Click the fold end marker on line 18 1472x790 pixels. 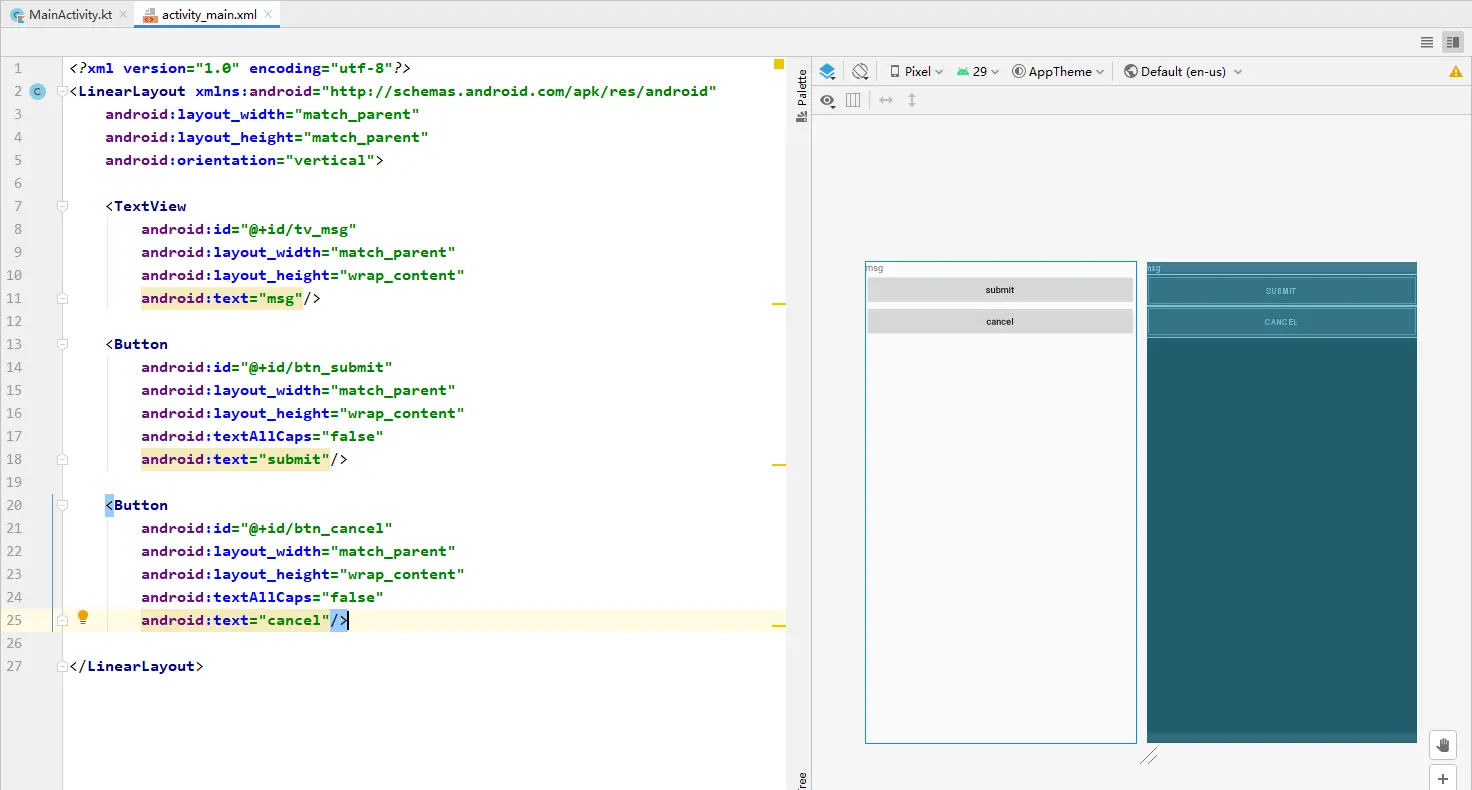click(x=63, y=459)
